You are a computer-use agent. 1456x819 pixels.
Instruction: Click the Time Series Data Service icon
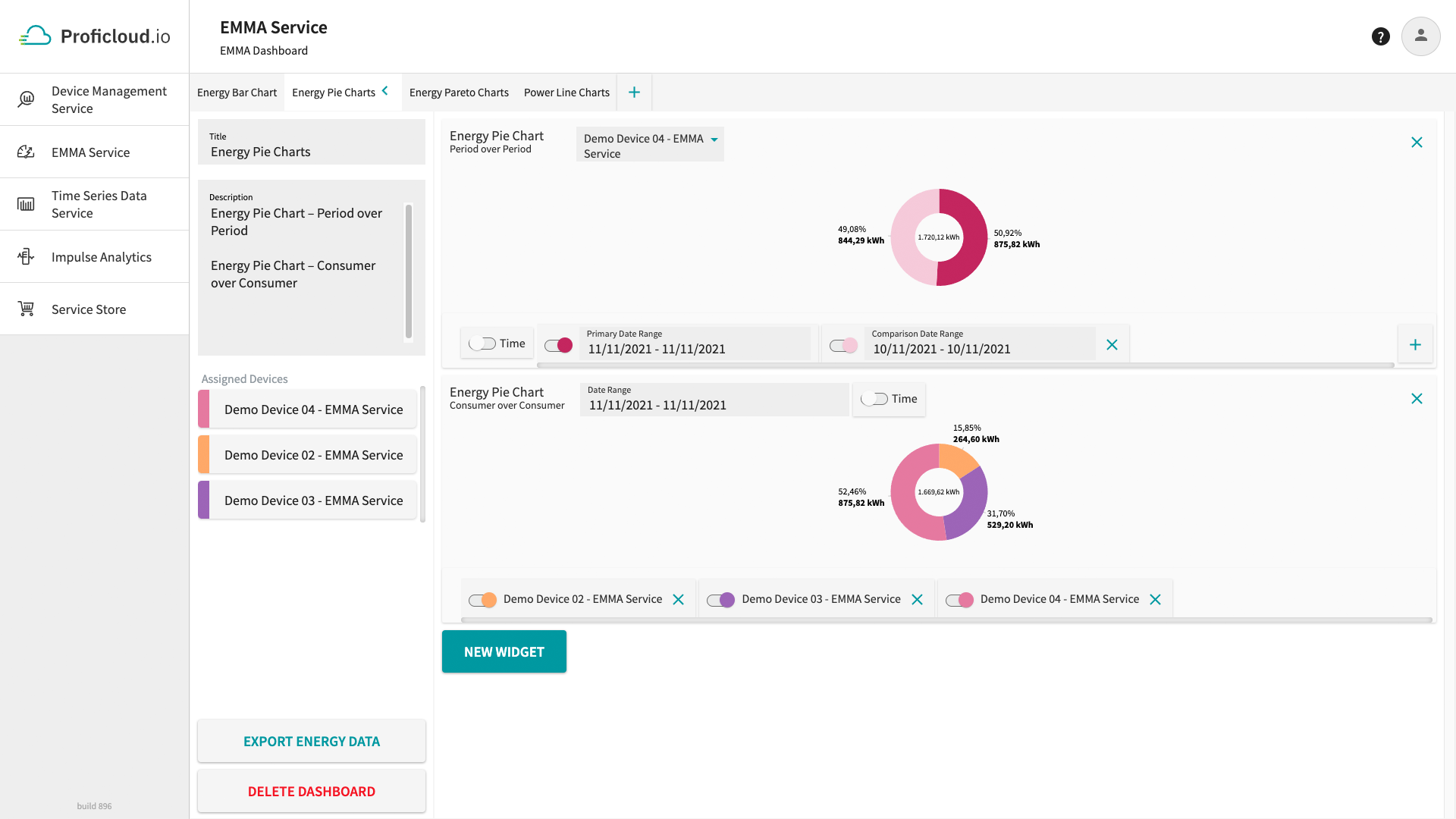pyautogui.click(x=26, y=204)
